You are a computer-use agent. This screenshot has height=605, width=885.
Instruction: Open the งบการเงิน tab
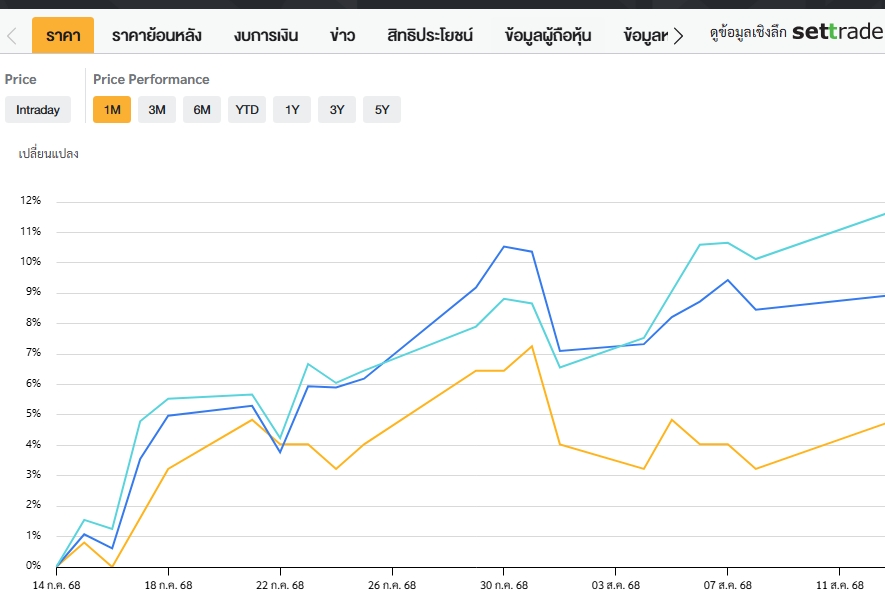click(266, 36)
